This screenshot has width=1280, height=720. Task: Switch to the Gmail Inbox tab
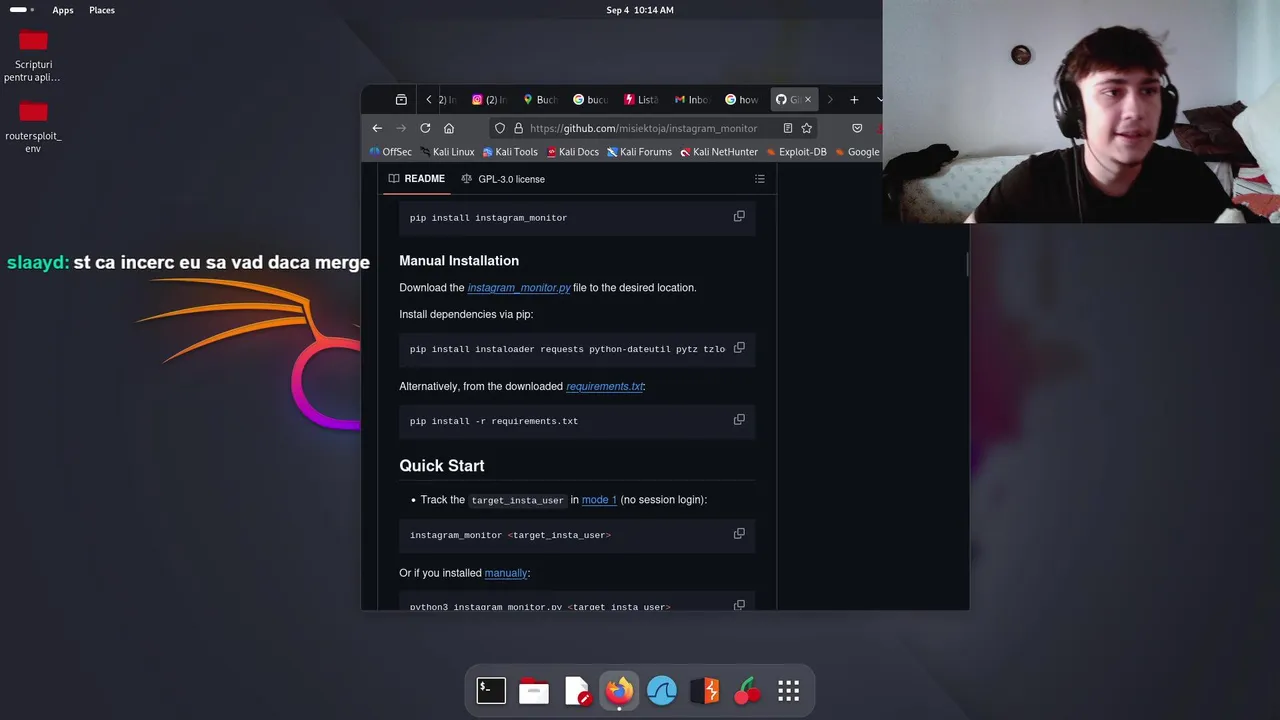692,100
